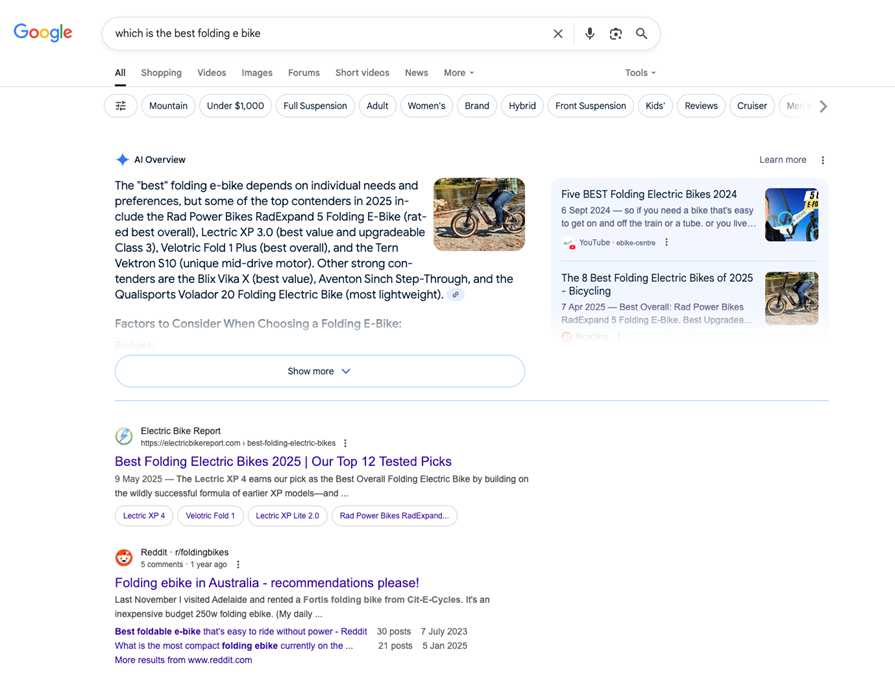The width and height of the screenshot is (895, 680).
Task: Apply the Cruiser filter chip
Action: (x=752, y=106)
